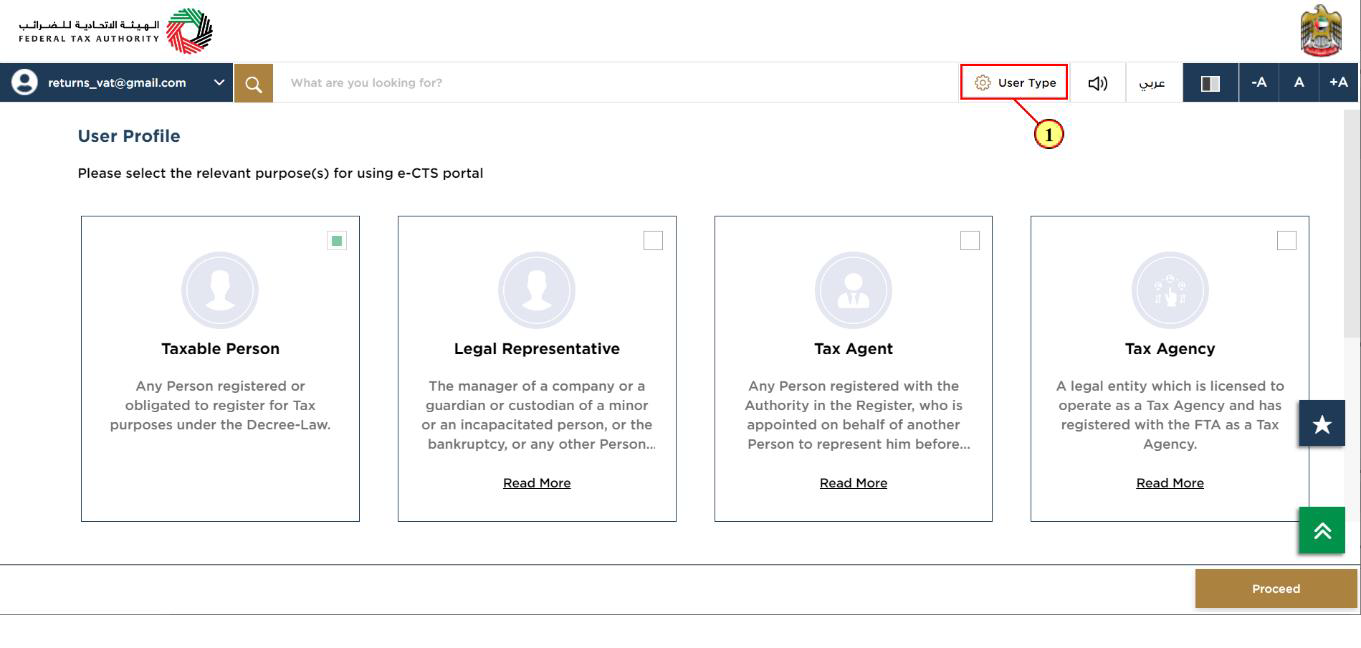The image size is (1361, 648).
Task: Click the Taxable Person card title
Action: click(220, 349)
